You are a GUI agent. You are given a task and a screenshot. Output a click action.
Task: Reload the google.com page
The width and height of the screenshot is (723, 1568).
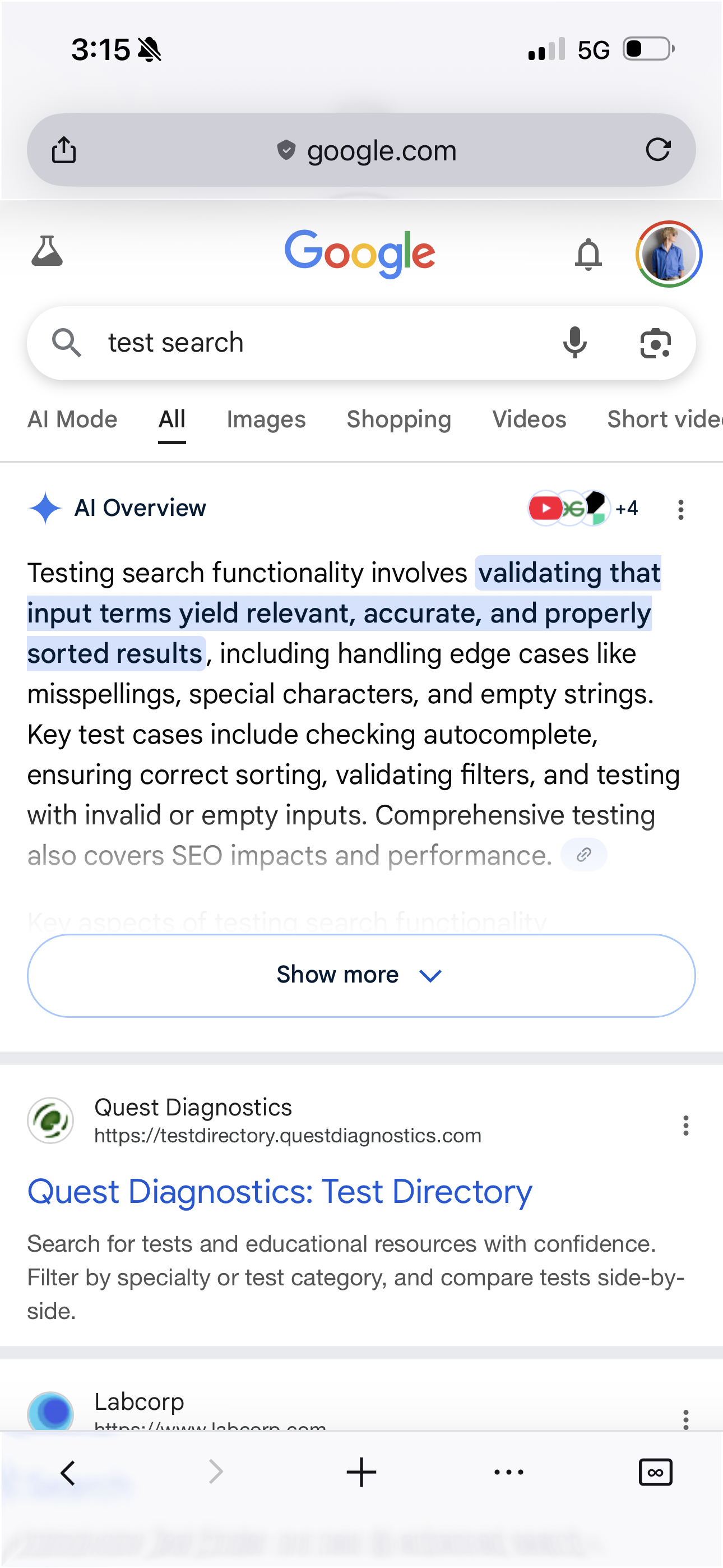click(657, 150)
